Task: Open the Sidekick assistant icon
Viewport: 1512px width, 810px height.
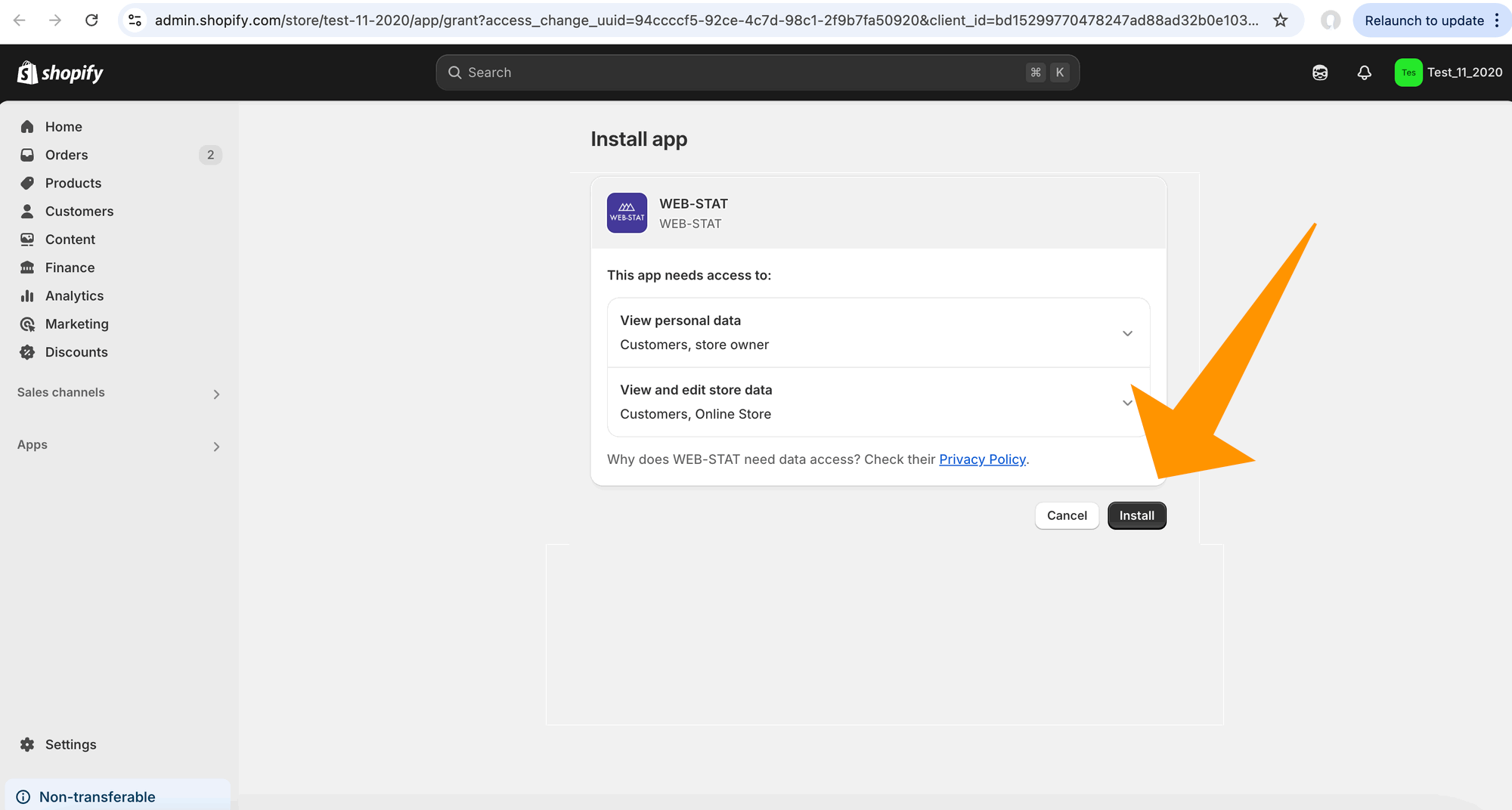Action: click(1320, 73)
